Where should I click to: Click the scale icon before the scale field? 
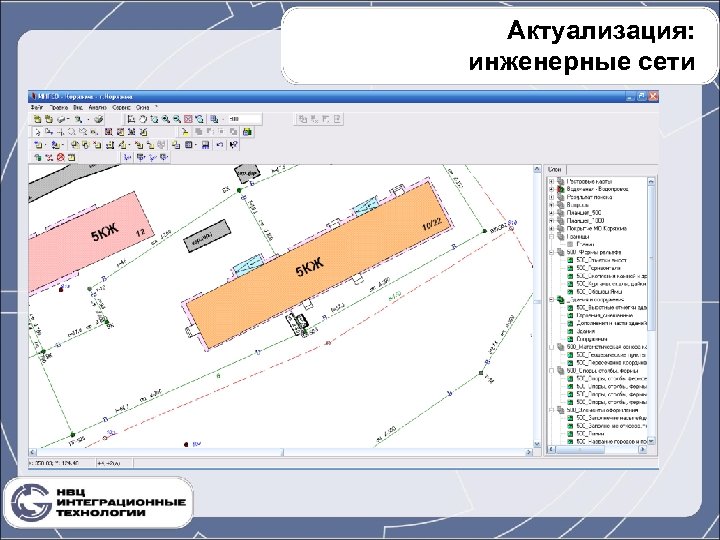(x=214, y=119)
